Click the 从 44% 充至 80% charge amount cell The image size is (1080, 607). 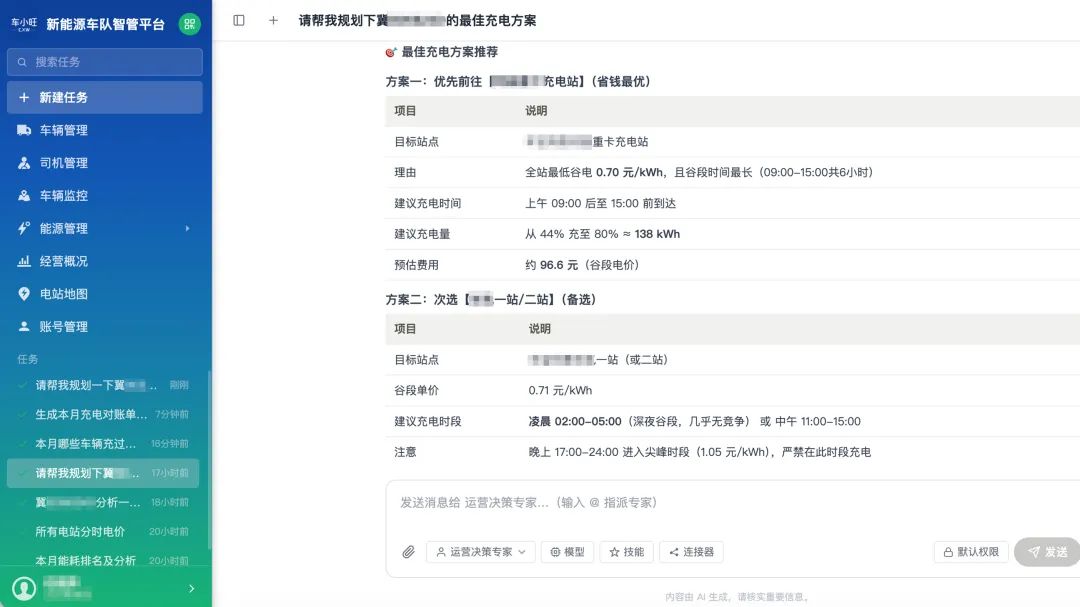click(x=602, y=234)
